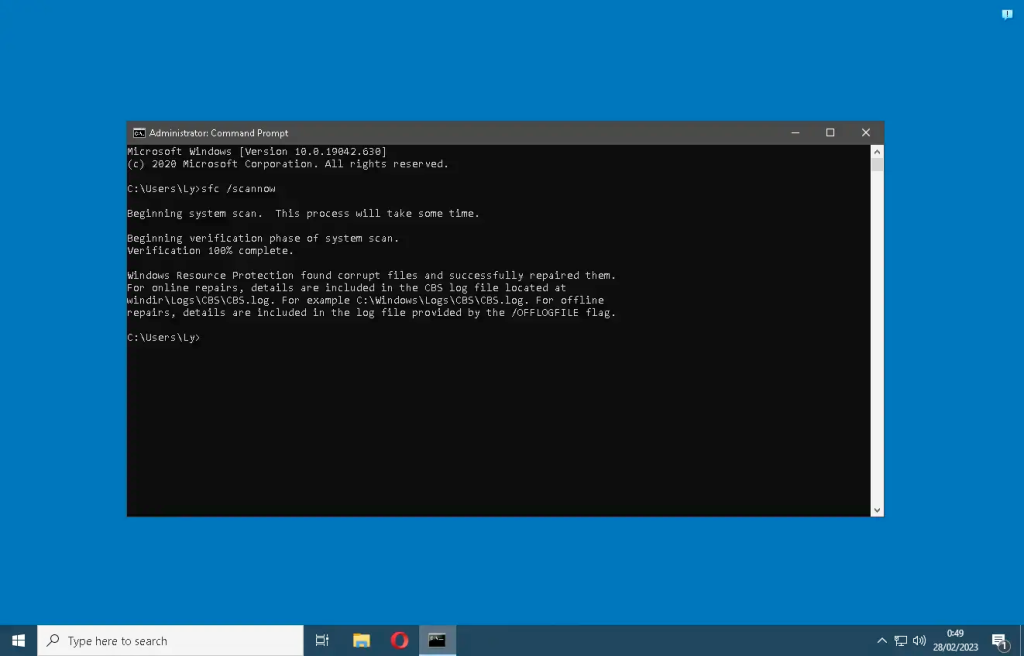The width and height of the screenshot is (1024, 656).
Task: Click the exclamation feedback icon on the desktop
Action: (1007, 14)
